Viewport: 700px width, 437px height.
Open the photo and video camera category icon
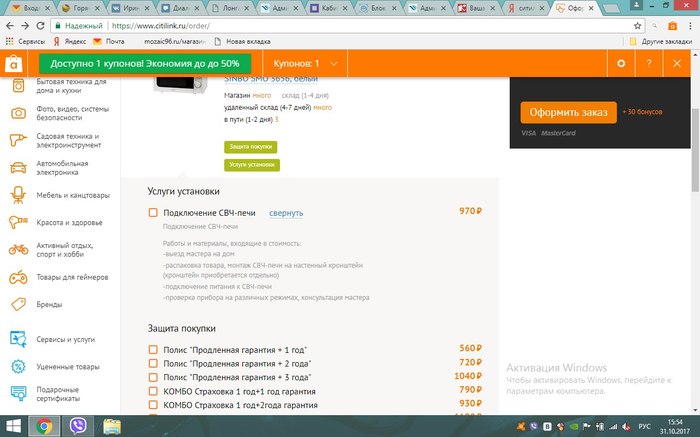[x=18, y=113]
